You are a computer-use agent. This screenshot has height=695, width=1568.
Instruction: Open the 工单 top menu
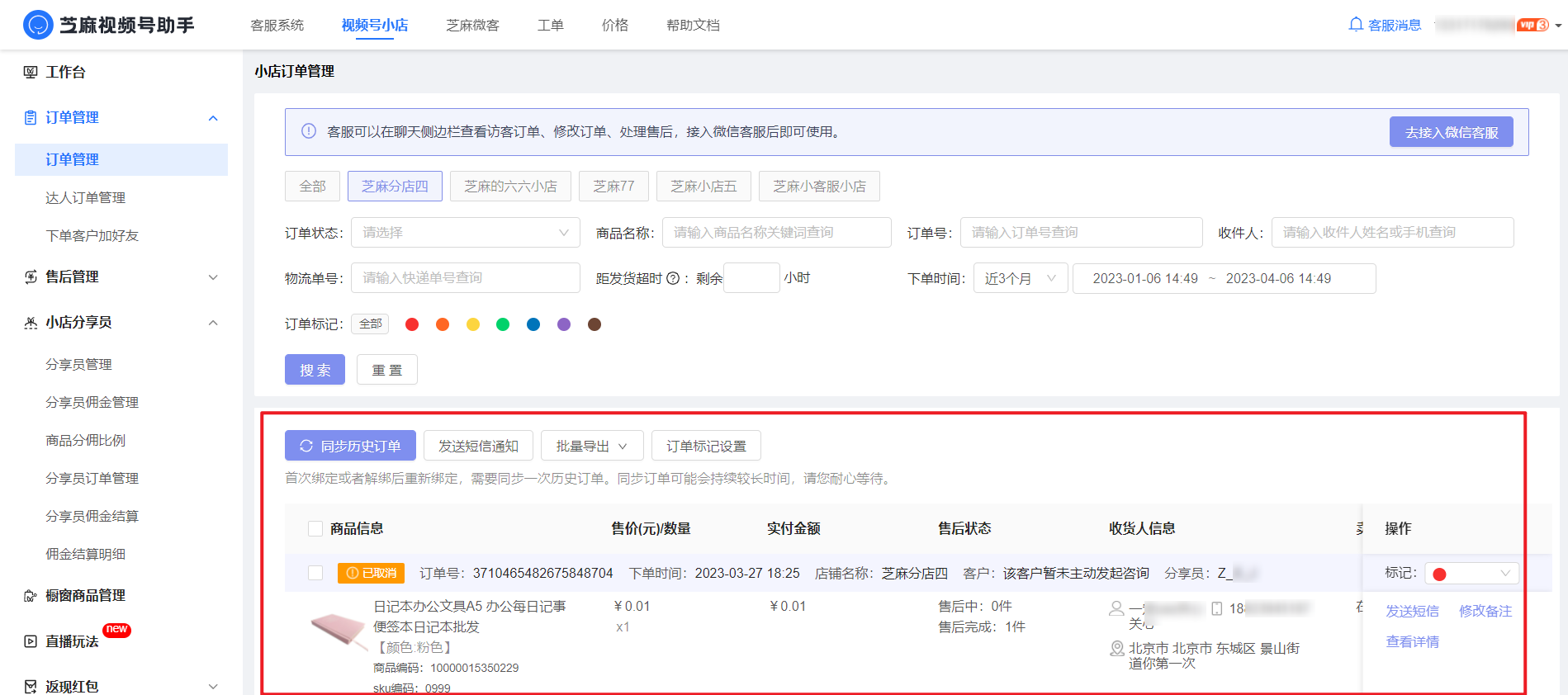pyautogui.click(x=551, y=26)
